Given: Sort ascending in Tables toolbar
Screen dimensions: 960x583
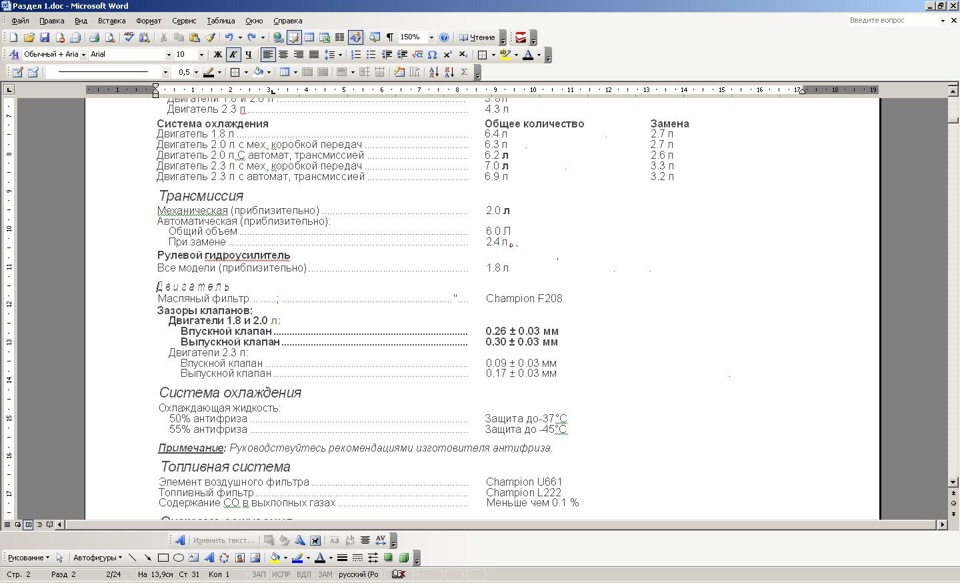Looking at the screenshot, I should [x=433, y=72].
